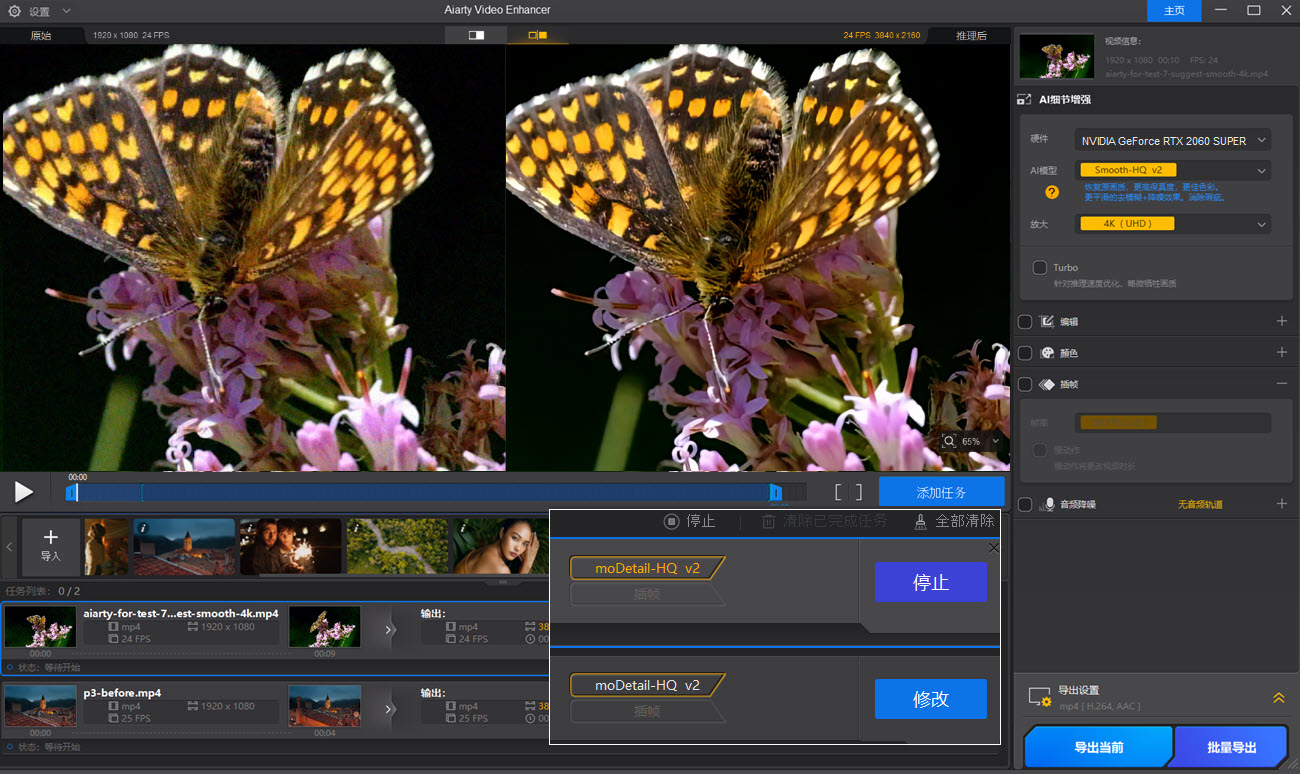The width and height of the screenshot is (1300, 774).
Task: Click the 清除已完成任务 trash icon
Action: [770, 521]
